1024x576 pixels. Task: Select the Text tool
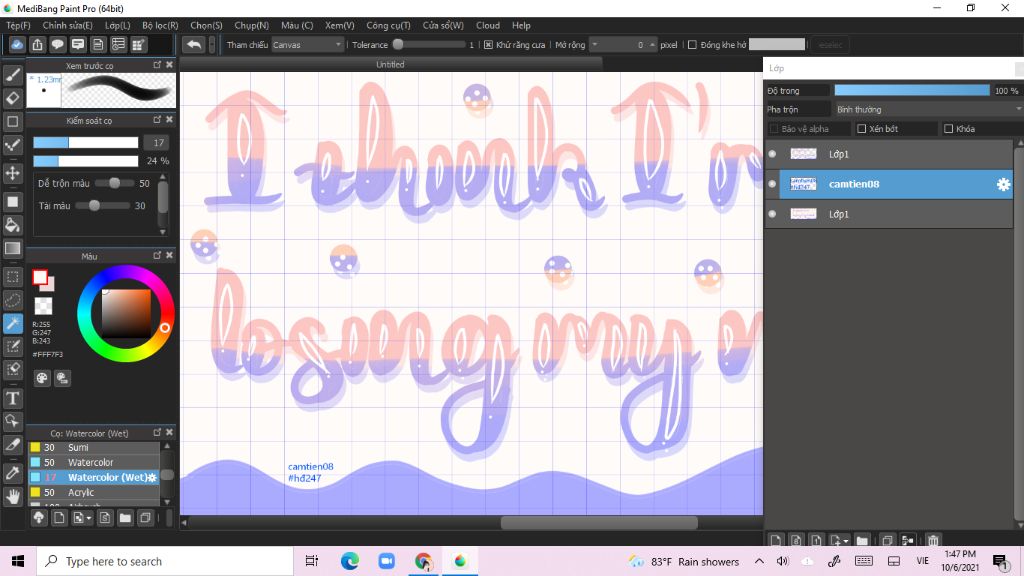(x=12, y=398)
